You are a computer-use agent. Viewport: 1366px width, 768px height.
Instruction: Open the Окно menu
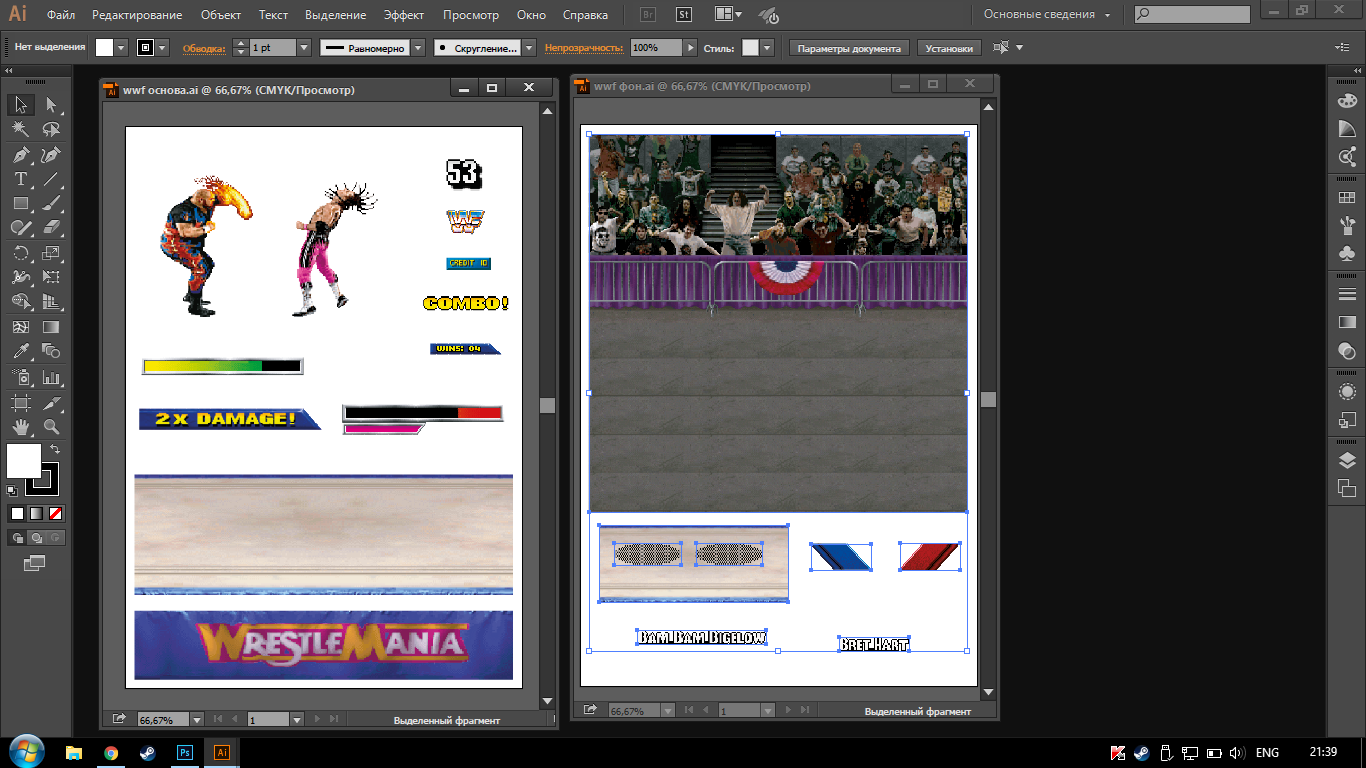(x=532, y=15)
